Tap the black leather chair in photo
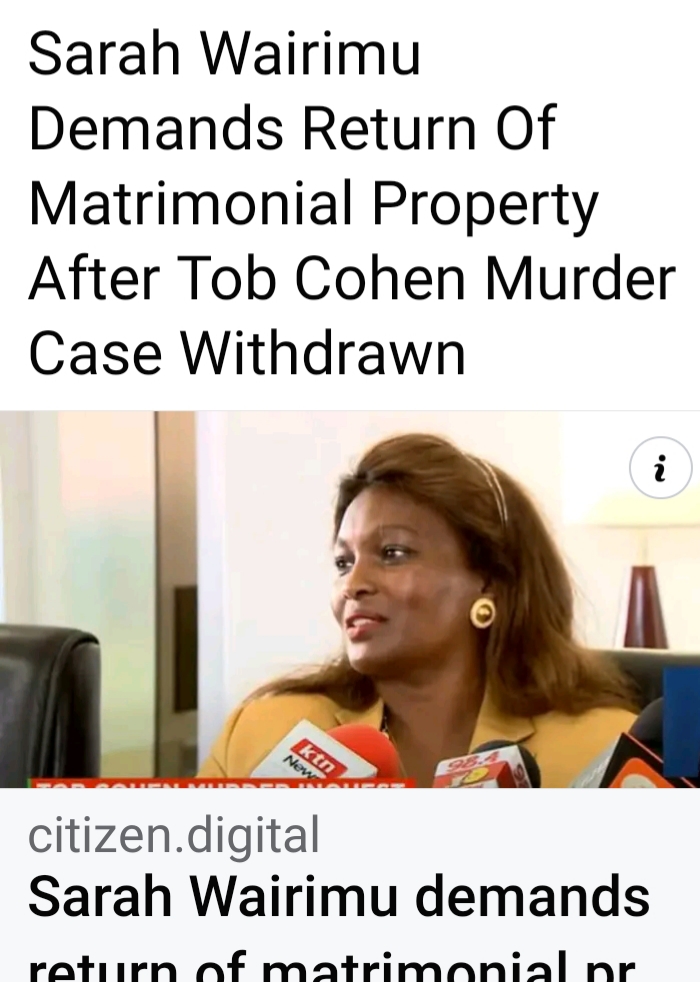The width and height of the screenshot is (700, 982). 49,705
